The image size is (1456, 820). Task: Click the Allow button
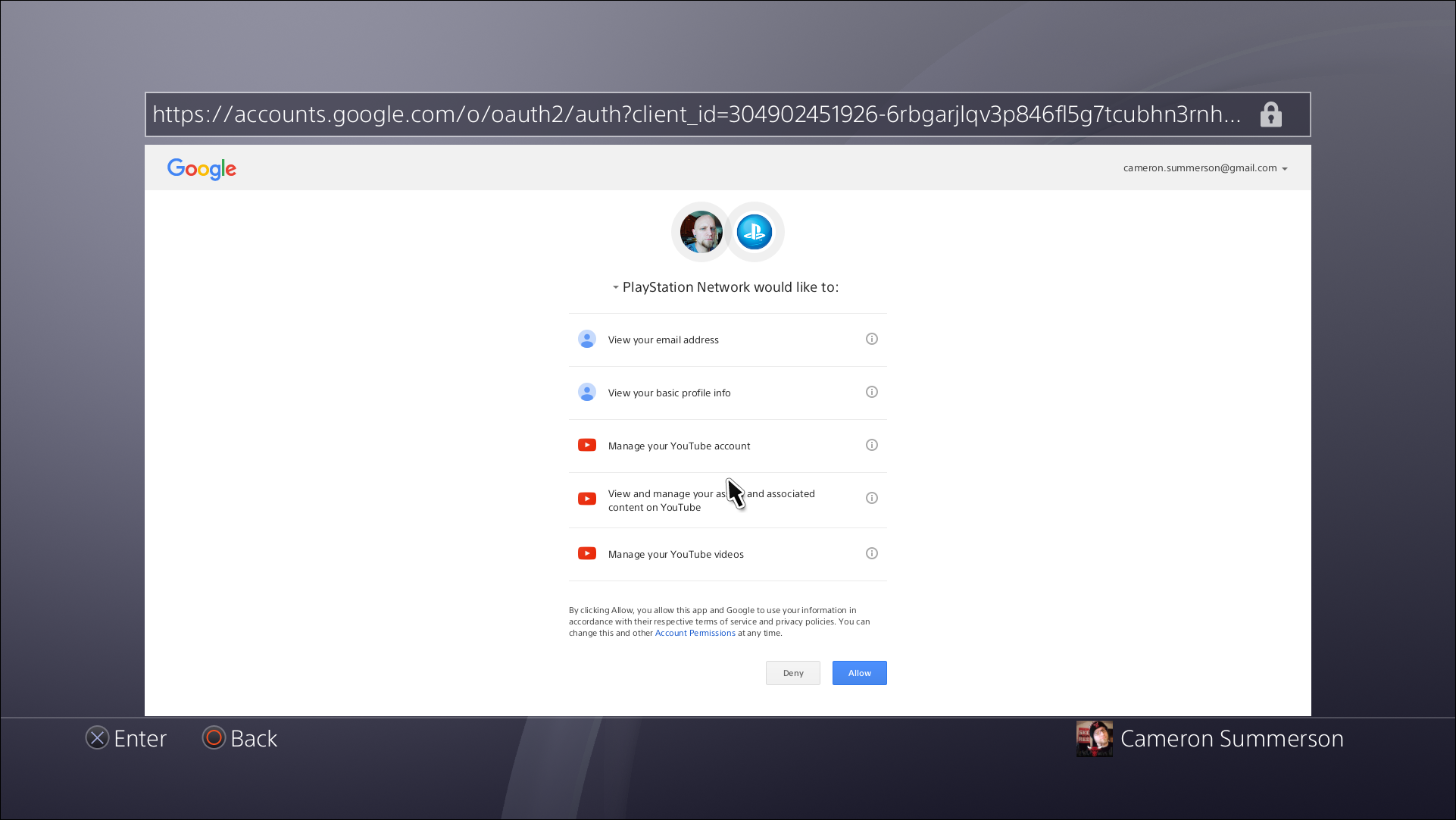click(x=859, y=672)
